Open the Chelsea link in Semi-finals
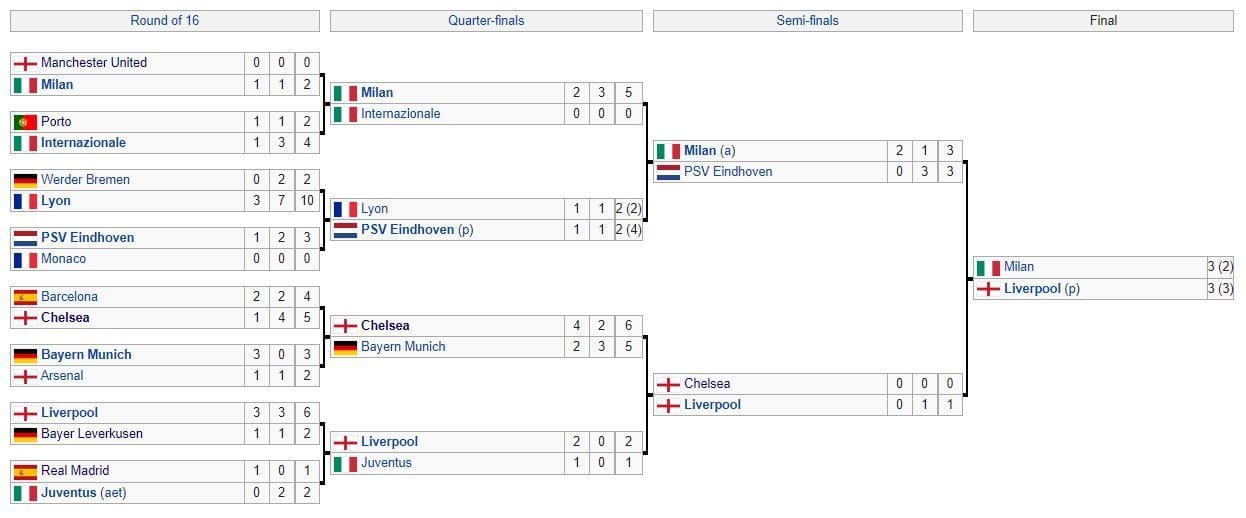 pos(707,384)
